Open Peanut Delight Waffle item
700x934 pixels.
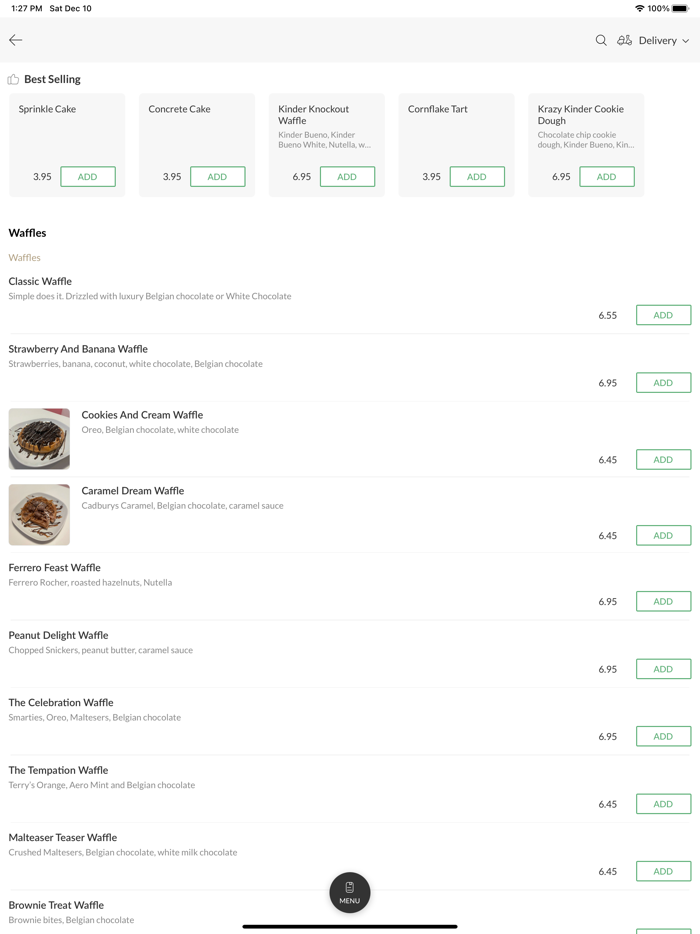[x=58, y=635]
